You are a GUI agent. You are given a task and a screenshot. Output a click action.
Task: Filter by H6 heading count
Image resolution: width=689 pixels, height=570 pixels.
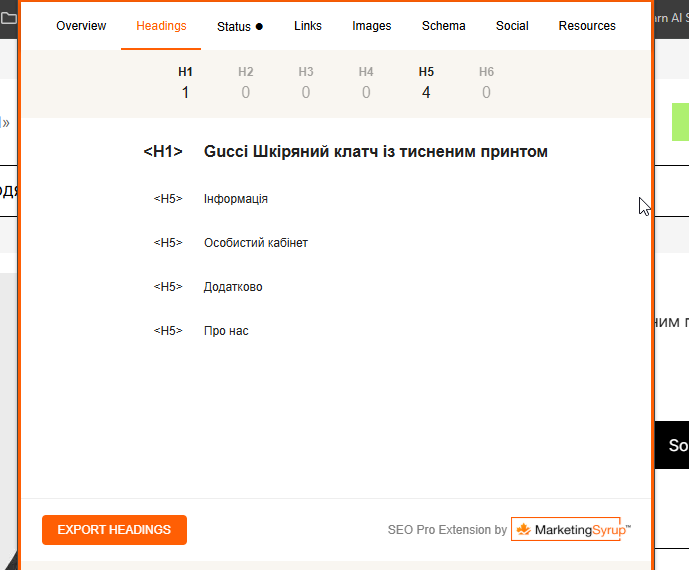click(486, 82)
